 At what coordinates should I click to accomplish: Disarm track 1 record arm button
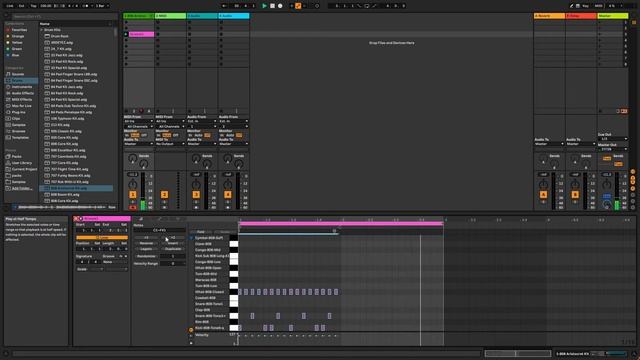point(133,208)
